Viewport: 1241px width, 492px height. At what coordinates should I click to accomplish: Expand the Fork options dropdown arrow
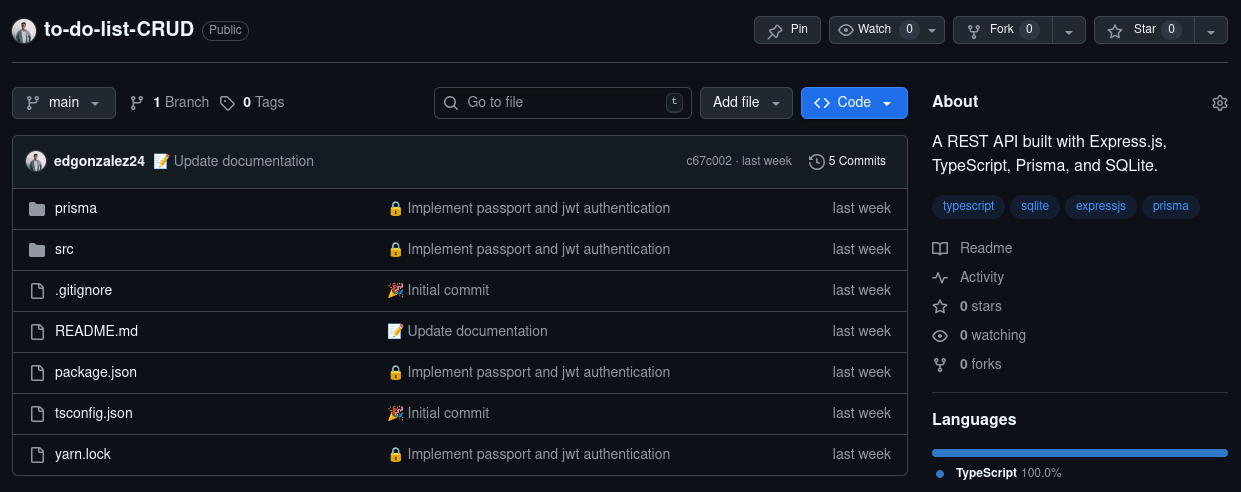coord(1069,30)
